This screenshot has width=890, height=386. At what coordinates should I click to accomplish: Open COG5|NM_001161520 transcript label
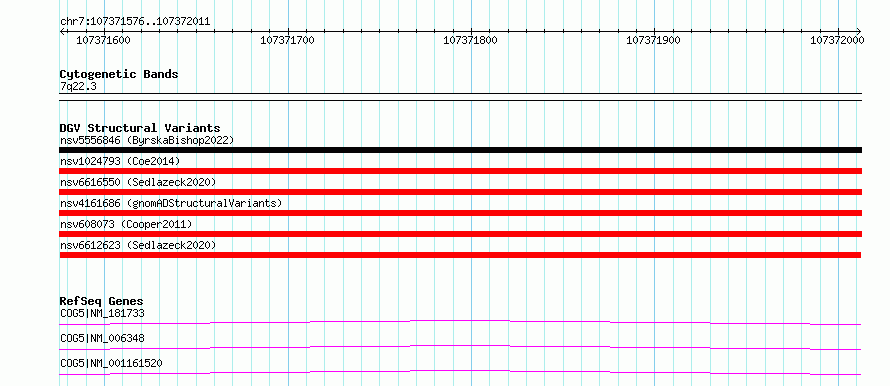[111, 363]
